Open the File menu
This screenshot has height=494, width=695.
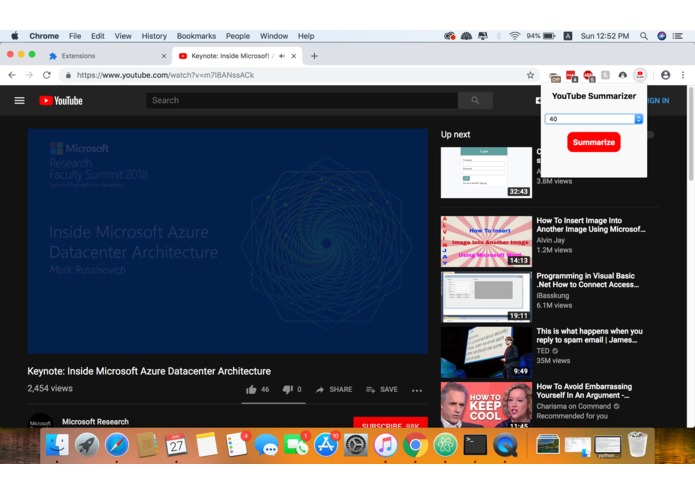point(75,36)
